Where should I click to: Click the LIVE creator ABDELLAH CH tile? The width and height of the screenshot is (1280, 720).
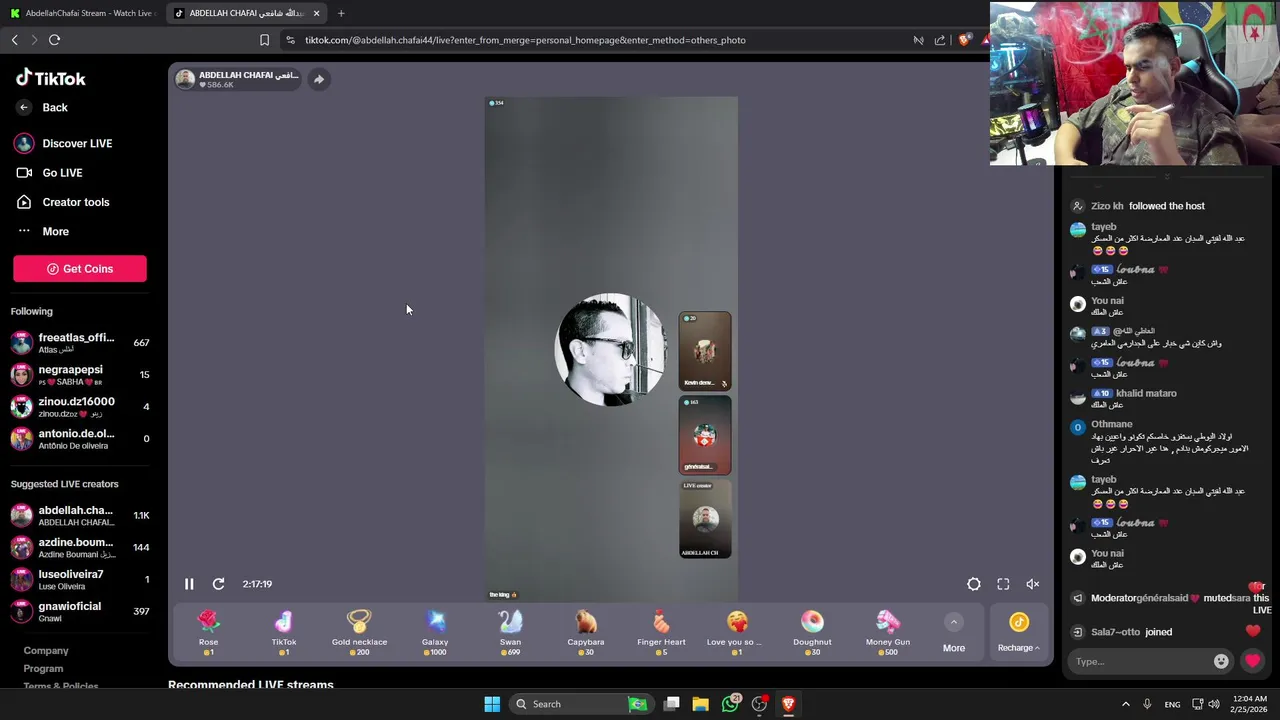tap(705, 519)
